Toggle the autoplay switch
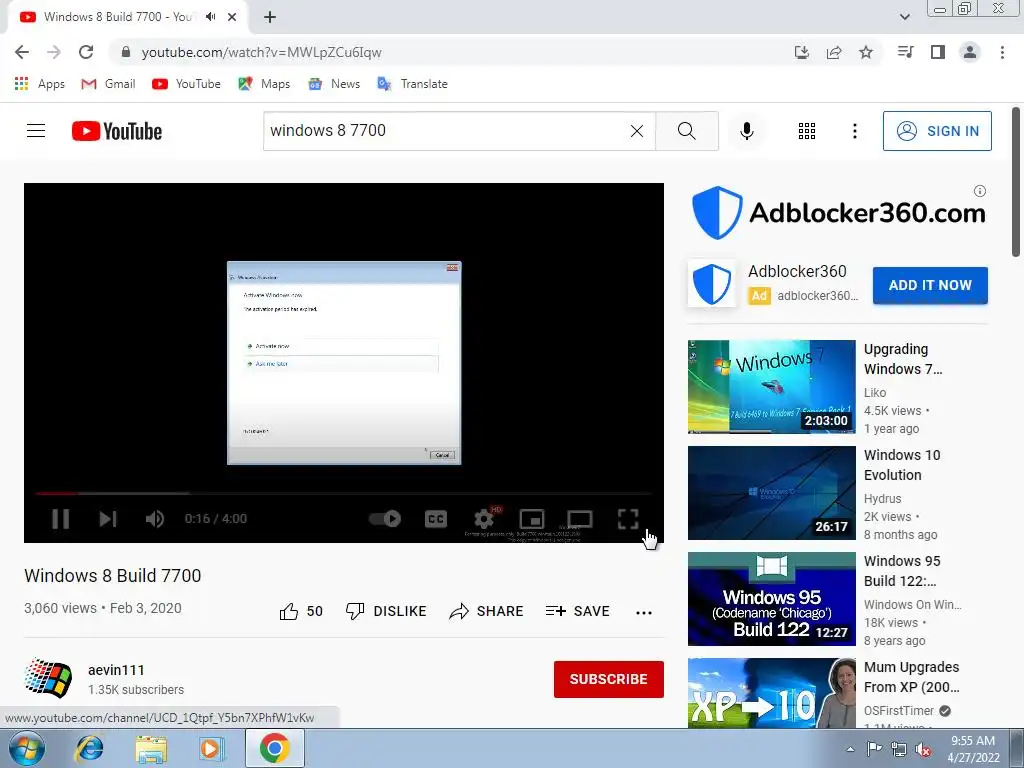 (385, 519)
